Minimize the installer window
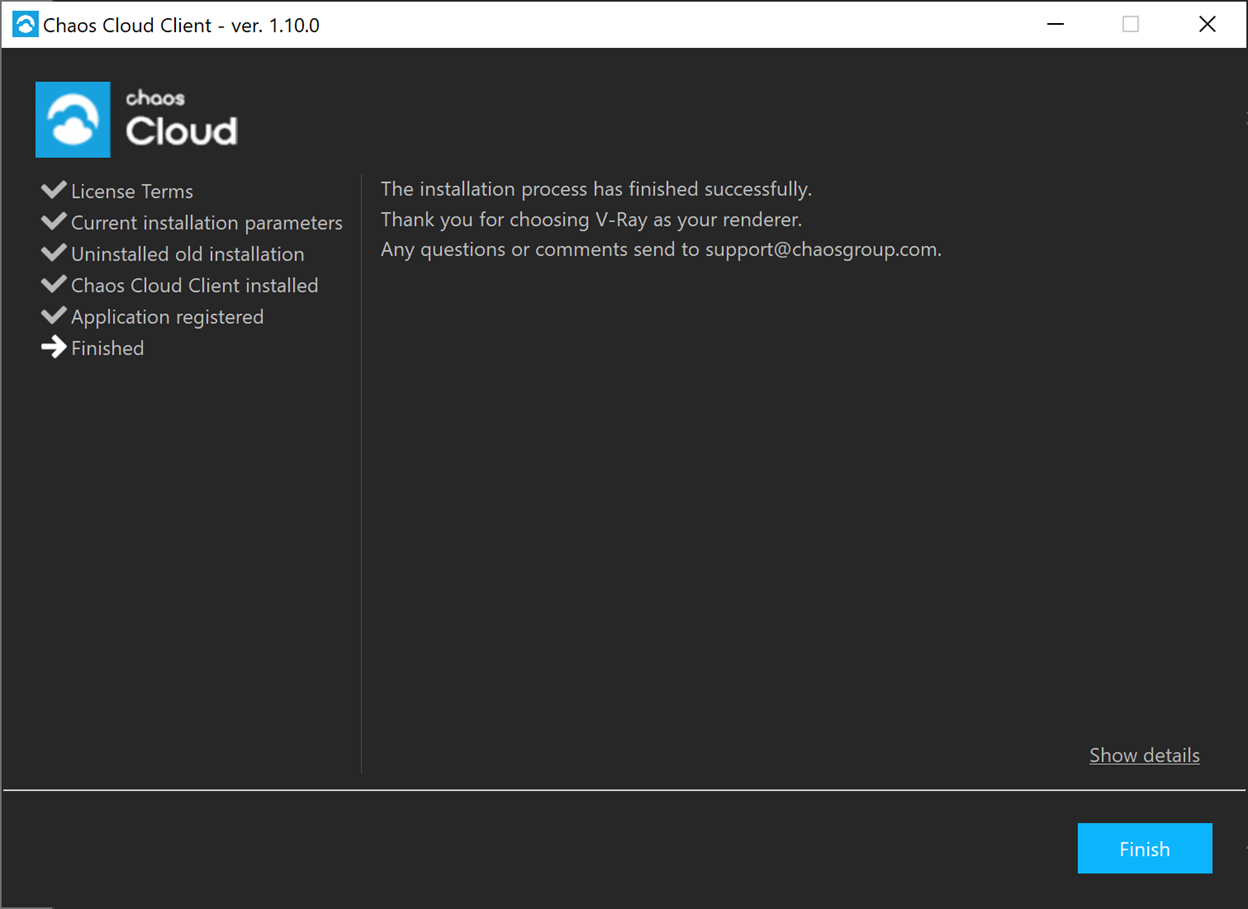The image size is (1248, 909). pyautogui.click(x=1055, y=23)
